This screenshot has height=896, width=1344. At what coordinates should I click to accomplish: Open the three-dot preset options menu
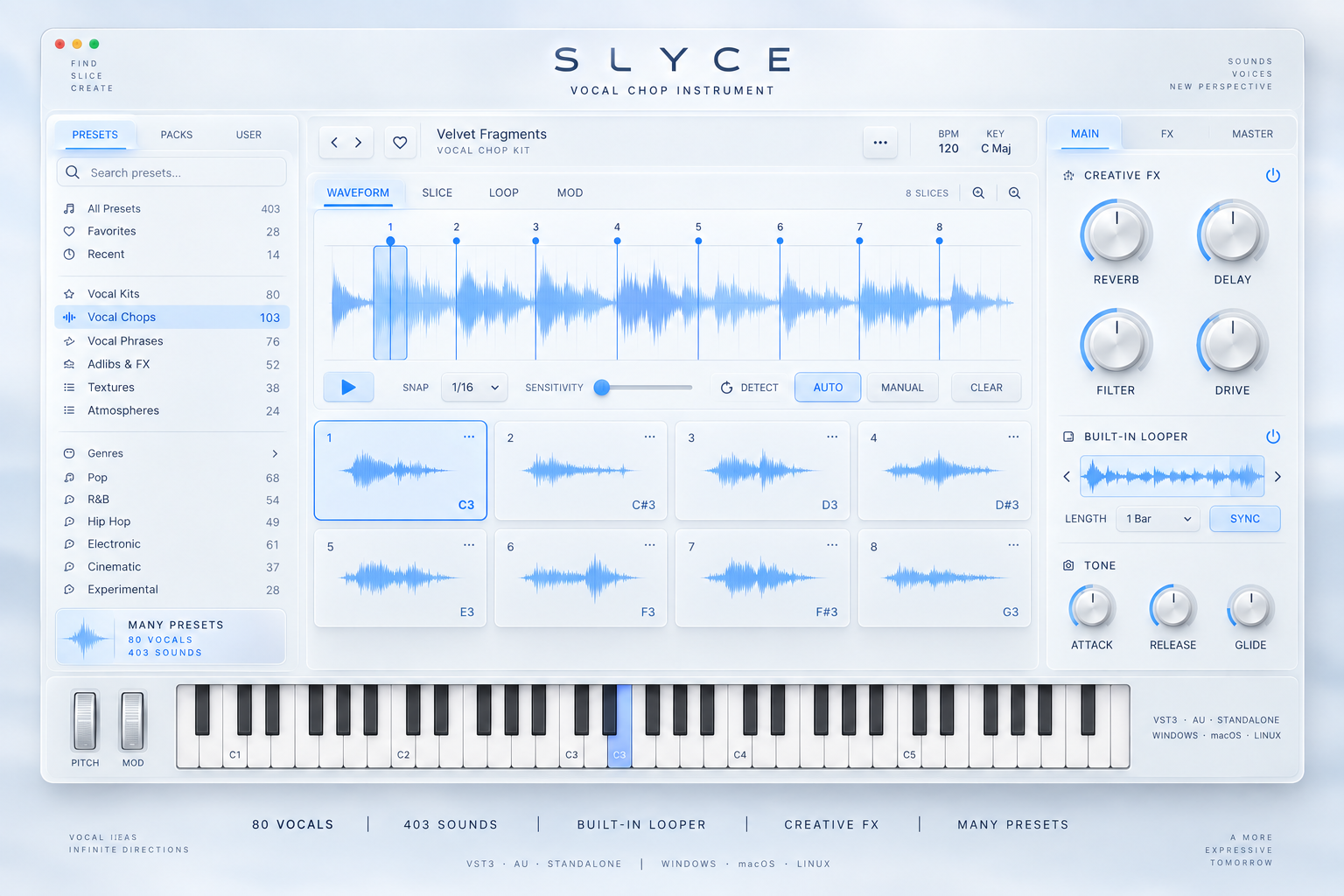coord(880,143)
